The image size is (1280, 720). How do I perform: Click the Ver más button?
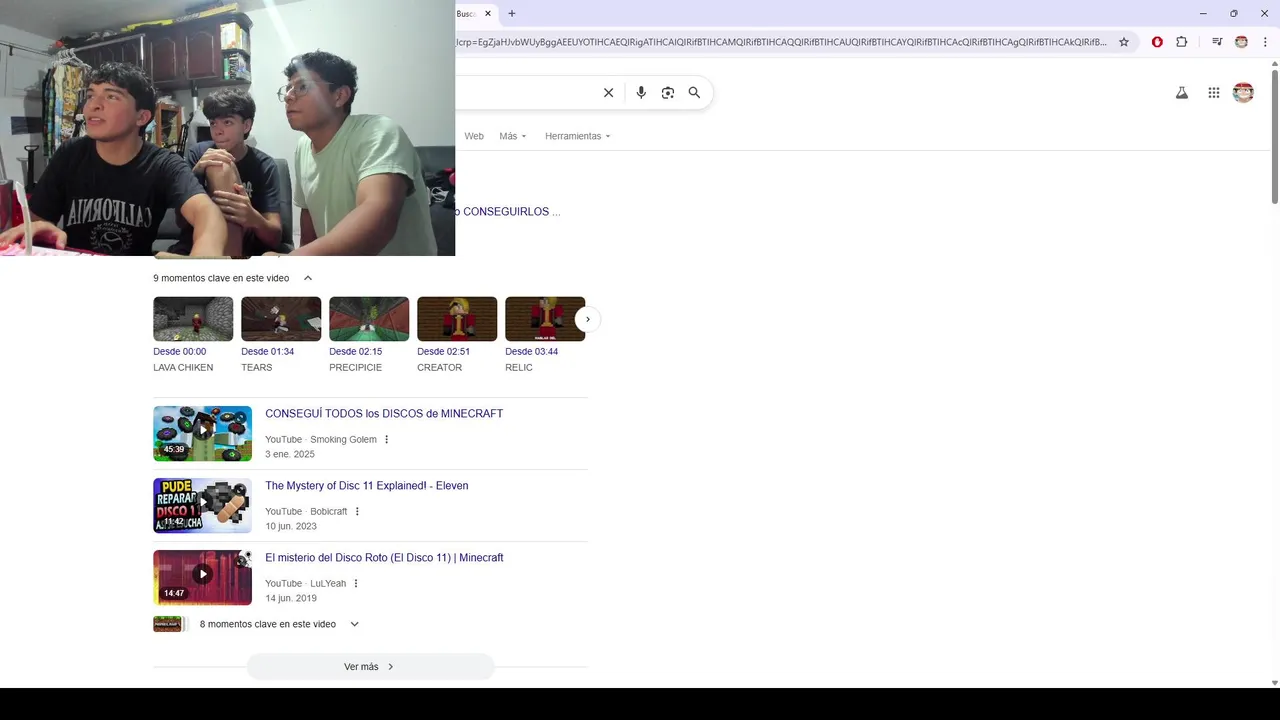pyautogui.click(x=370, y=667)
